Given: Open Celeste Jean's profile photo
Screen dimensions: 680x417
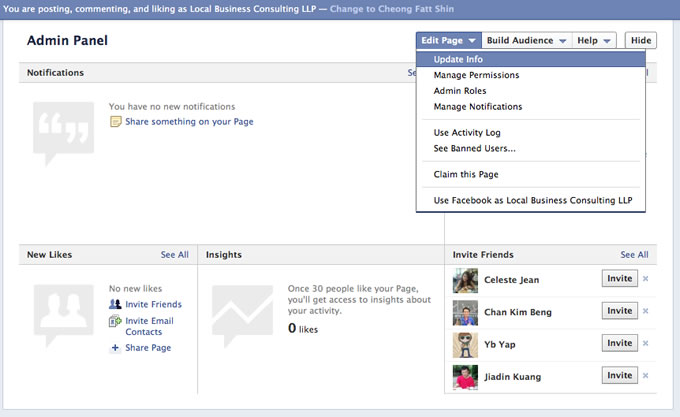Looking at the screenshot, I should click(465, 280).
